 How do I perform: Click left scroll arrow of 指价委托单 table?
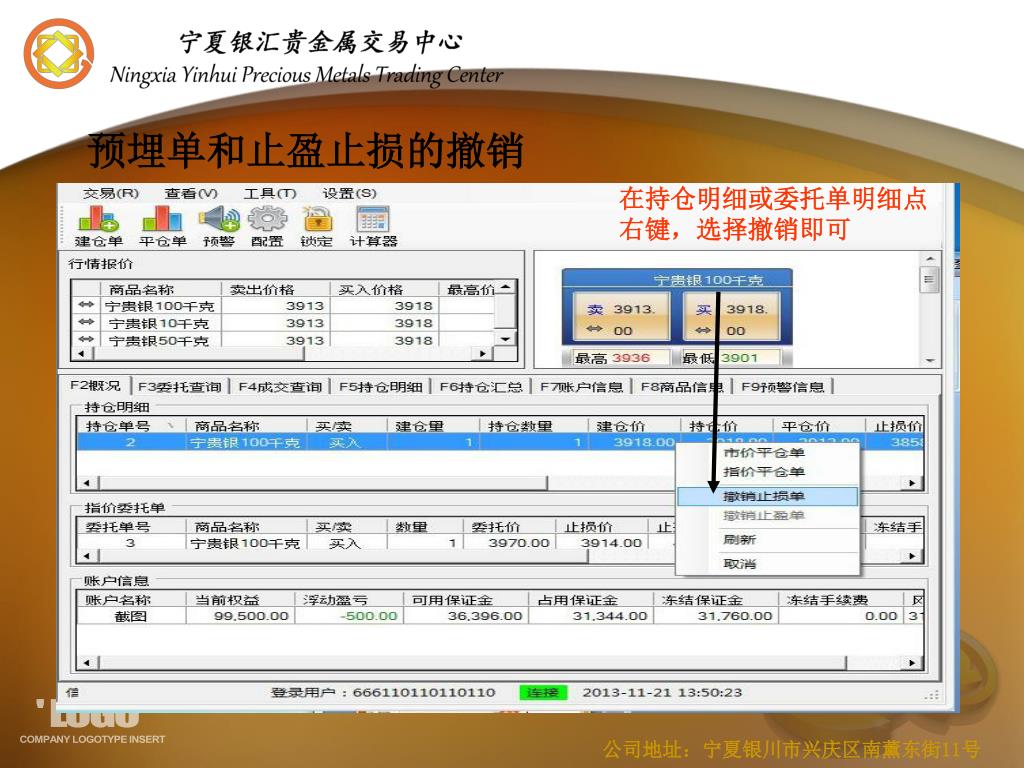click(x=88, y=556)
